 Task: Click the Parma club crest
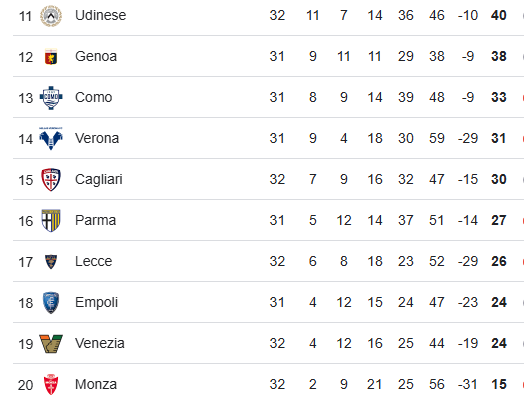(x=51, y=221)
